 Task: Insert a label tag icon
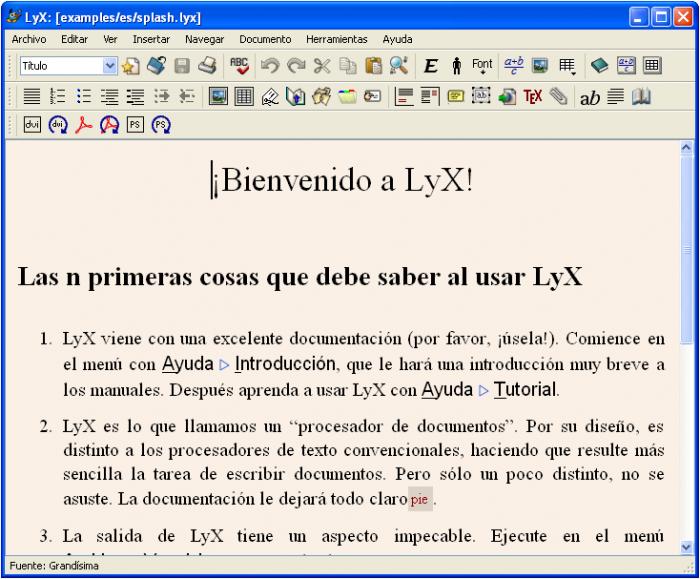270,96
